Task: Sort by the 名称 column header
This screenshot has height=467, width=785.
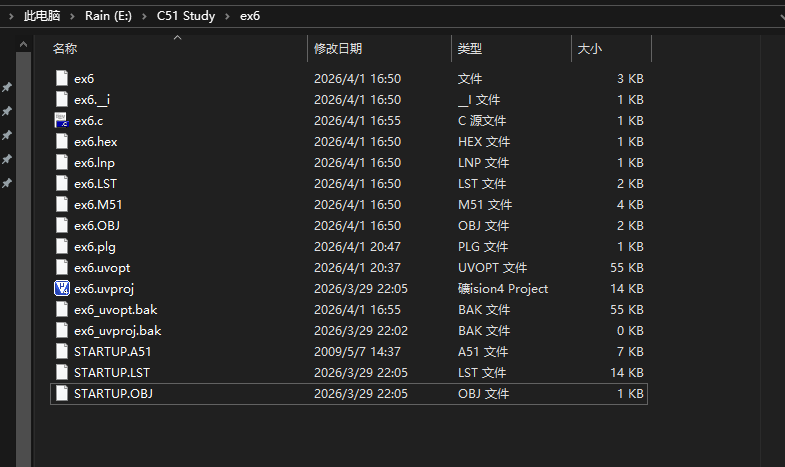Action: [65, 49]
